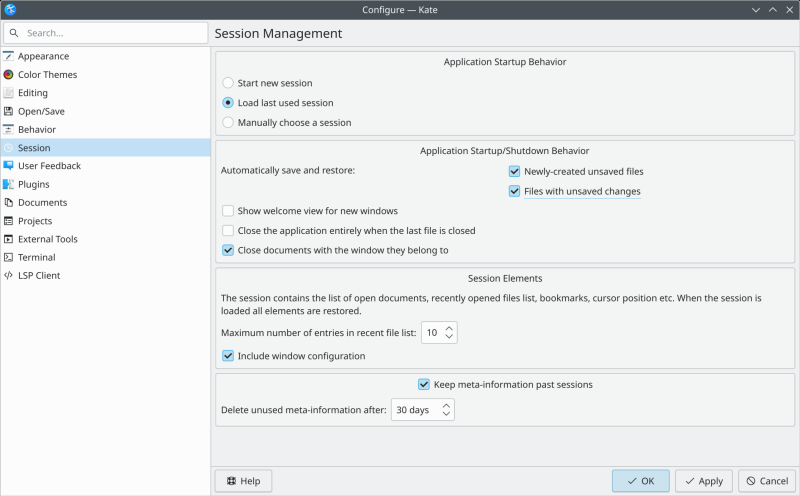Click the External Tools icon
Image resolution: width=800 pixels, height=496 pixels.
[9, 239]
